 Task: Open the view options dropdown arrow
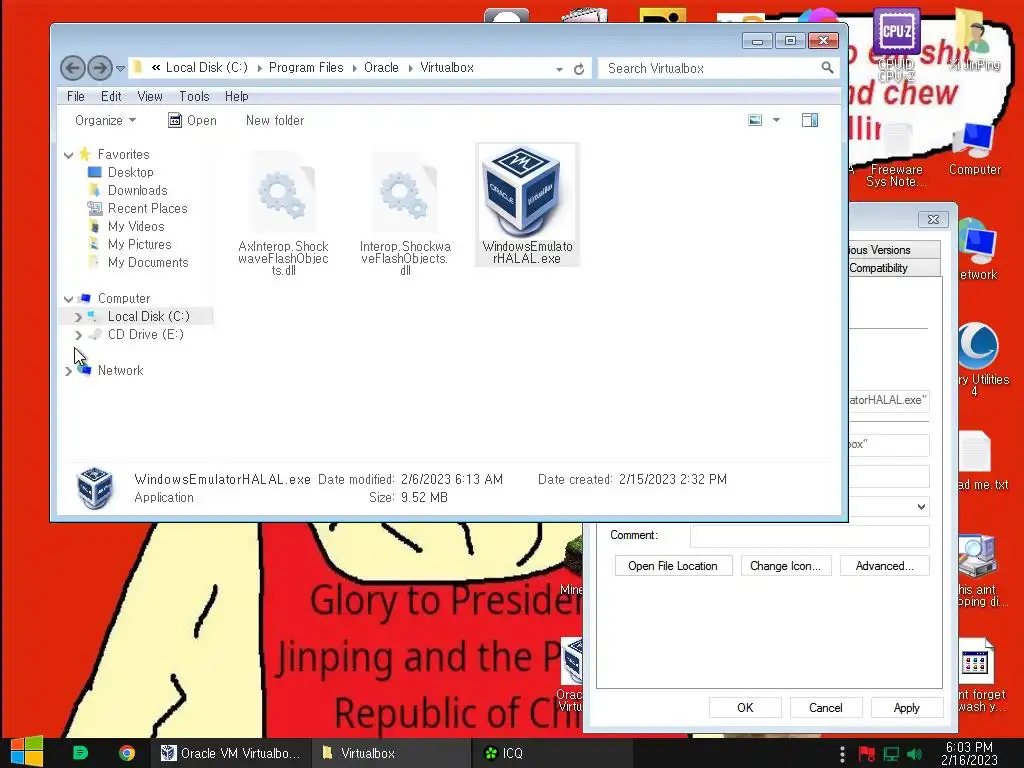pos(776,120)
